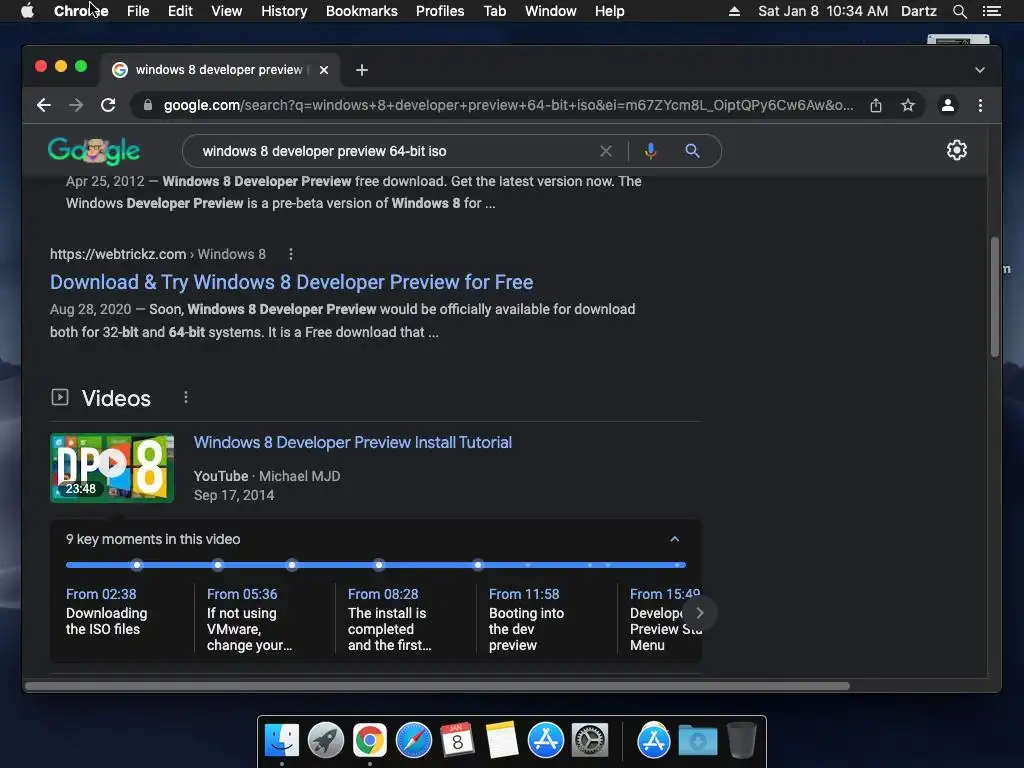Open Download & Try Windows 8 Developer Preview link
This screenshot has height=768, width=1024.
pyautogui.click(x=291, y=282)
